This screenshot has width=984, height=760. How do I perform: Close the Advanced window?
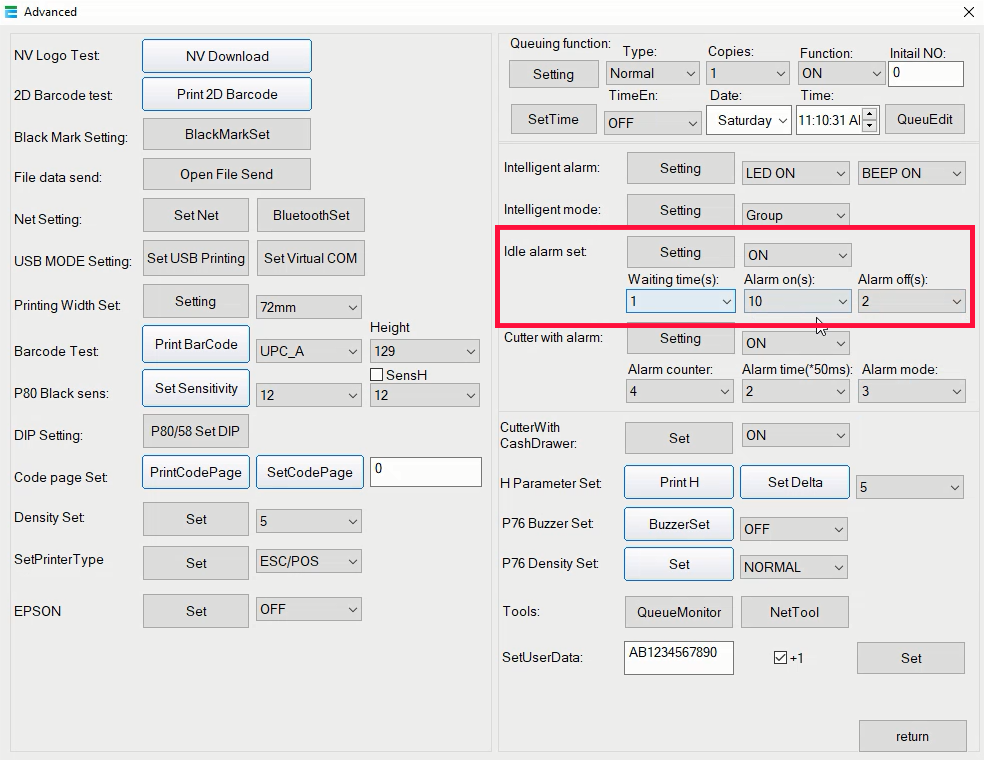[967, 12]
